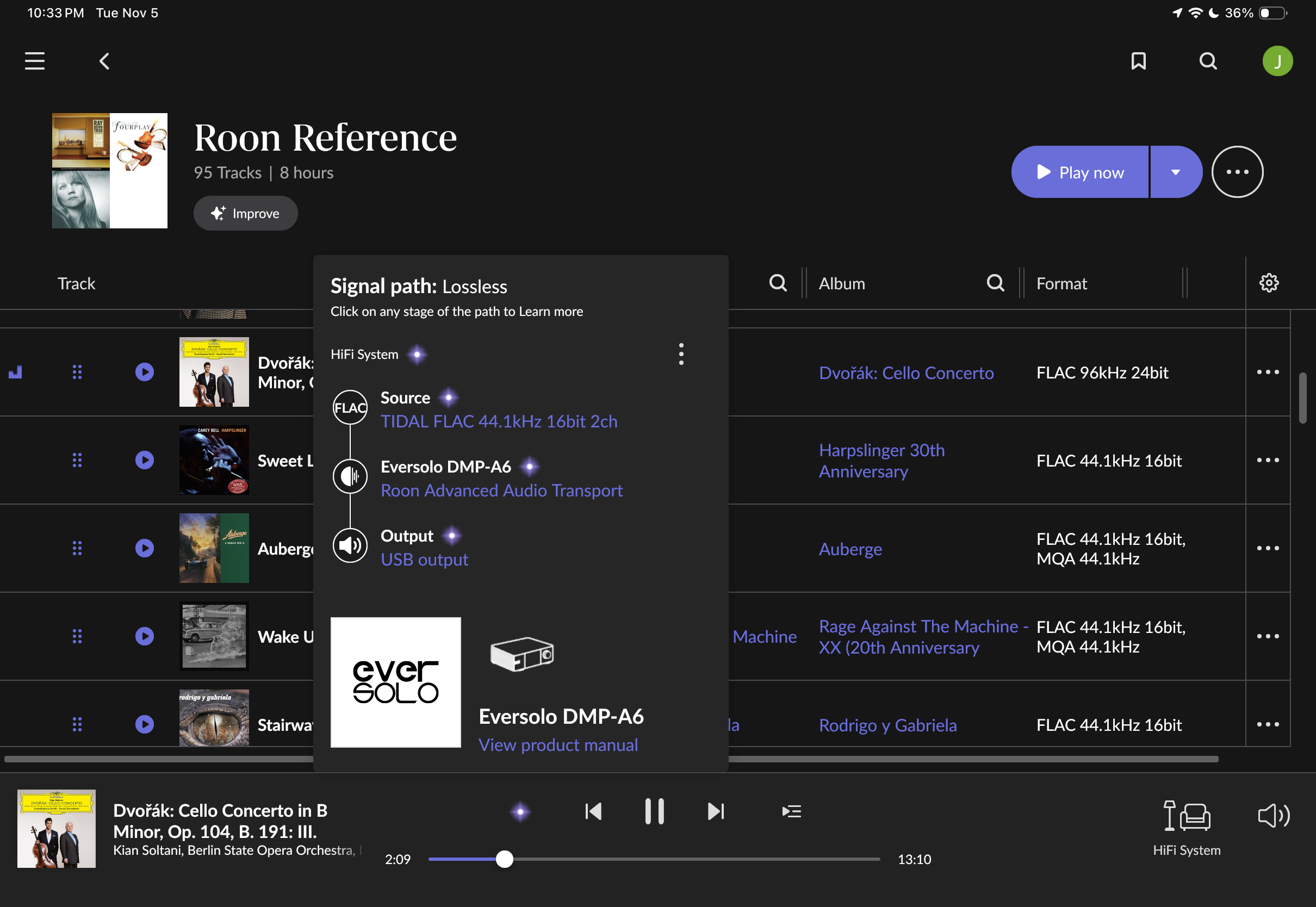Click Roon Advanced Audio Transport stage

click(502, 490)
